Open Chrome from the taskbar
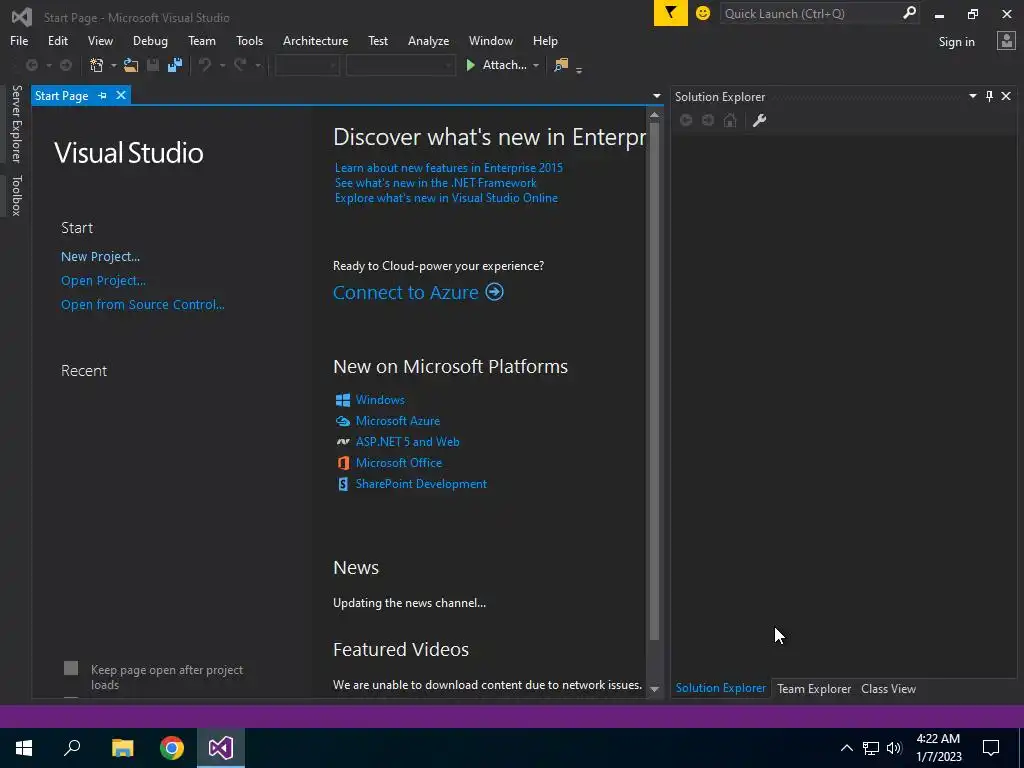This screenshot has height=768, width=1024. [172, 748]
